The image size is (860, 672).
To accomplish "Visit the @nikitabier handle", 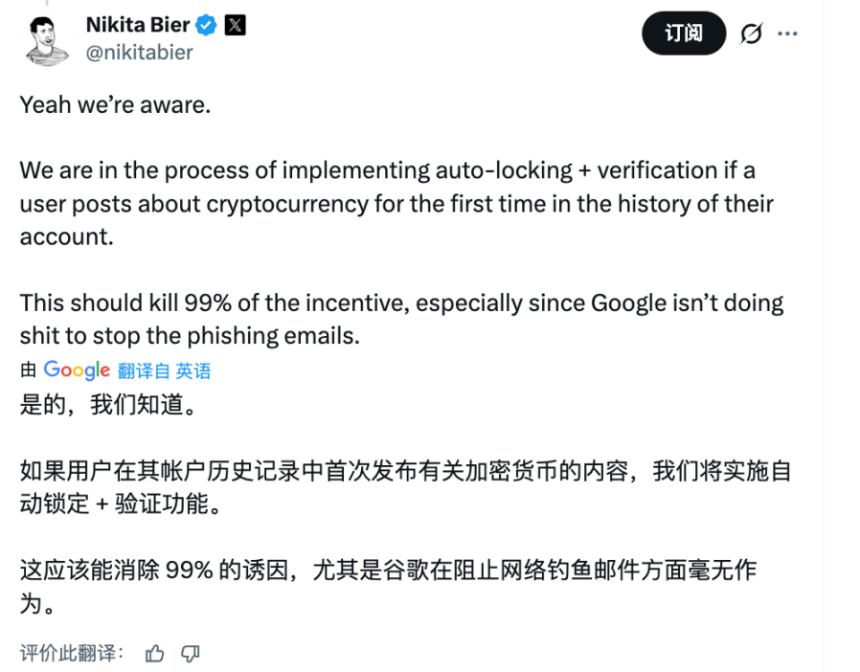I will (x=139, y=52).
